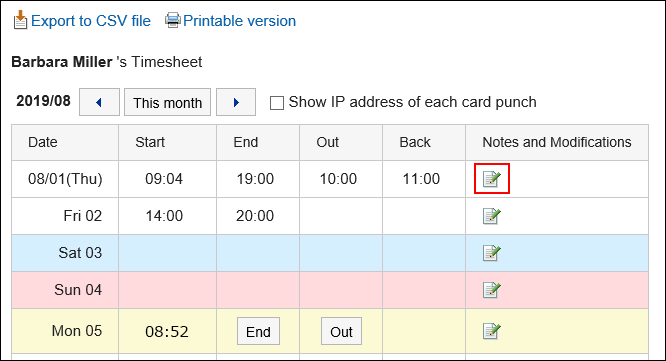Click the Barbara Miller name
The width and height of the screenshot is (666, 361).
(62, 62)
